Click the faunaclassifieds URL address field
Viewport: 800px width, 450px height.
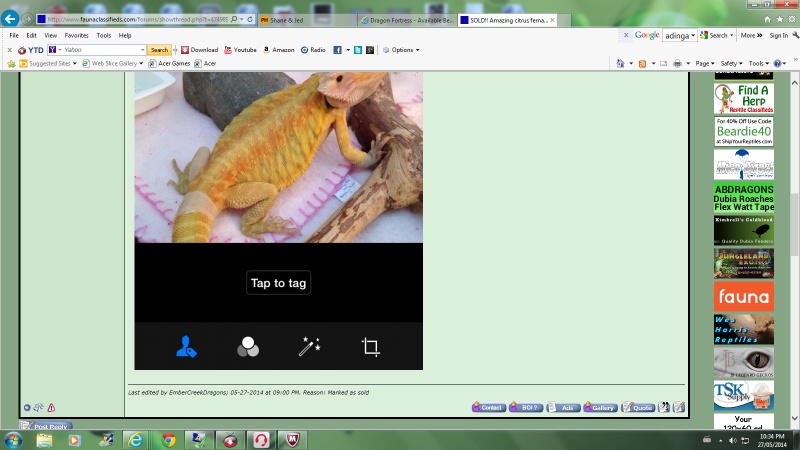pos(138,19)
